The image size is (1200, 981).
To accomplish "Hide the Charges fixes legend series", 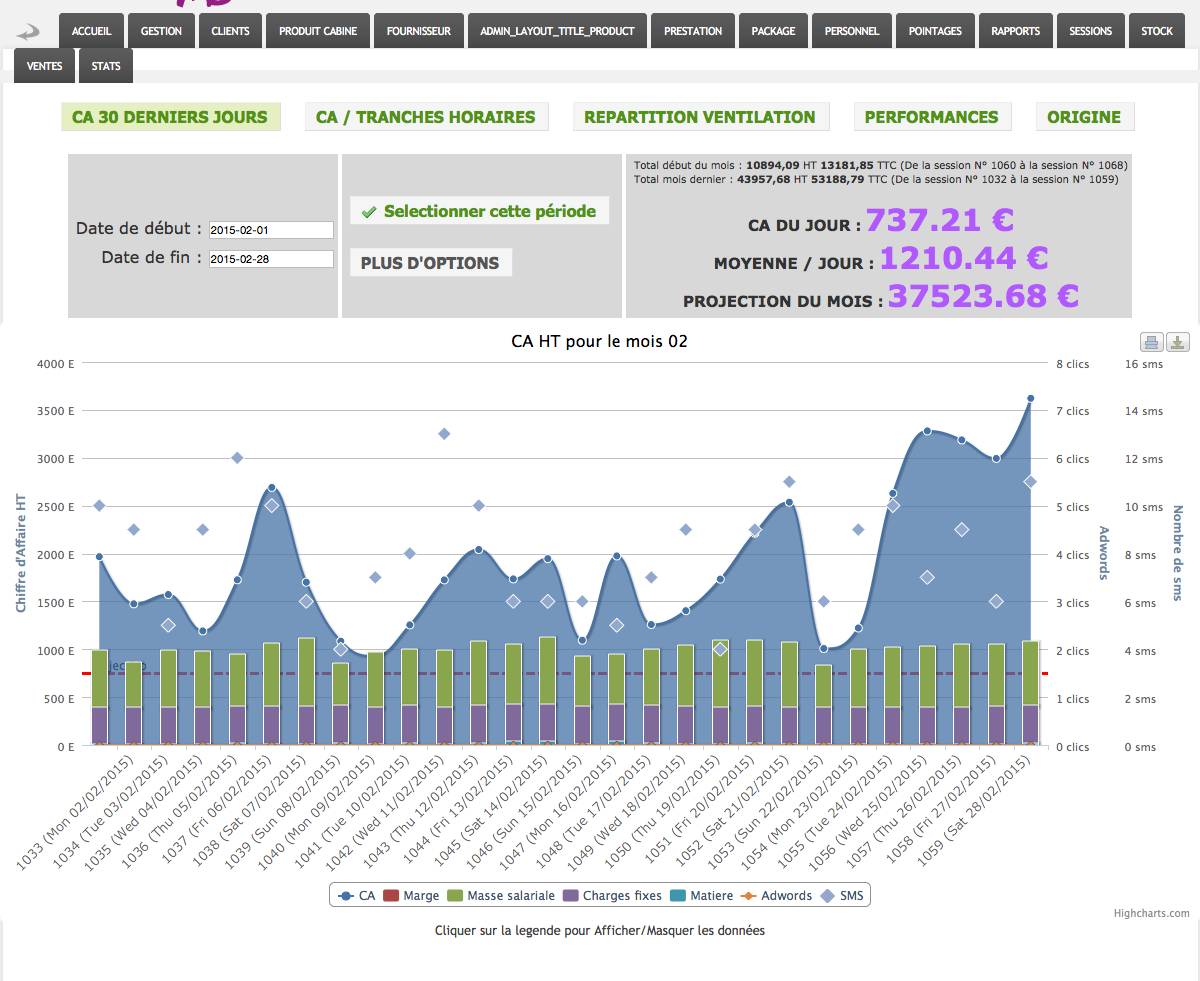I will (x=612, y=895).
